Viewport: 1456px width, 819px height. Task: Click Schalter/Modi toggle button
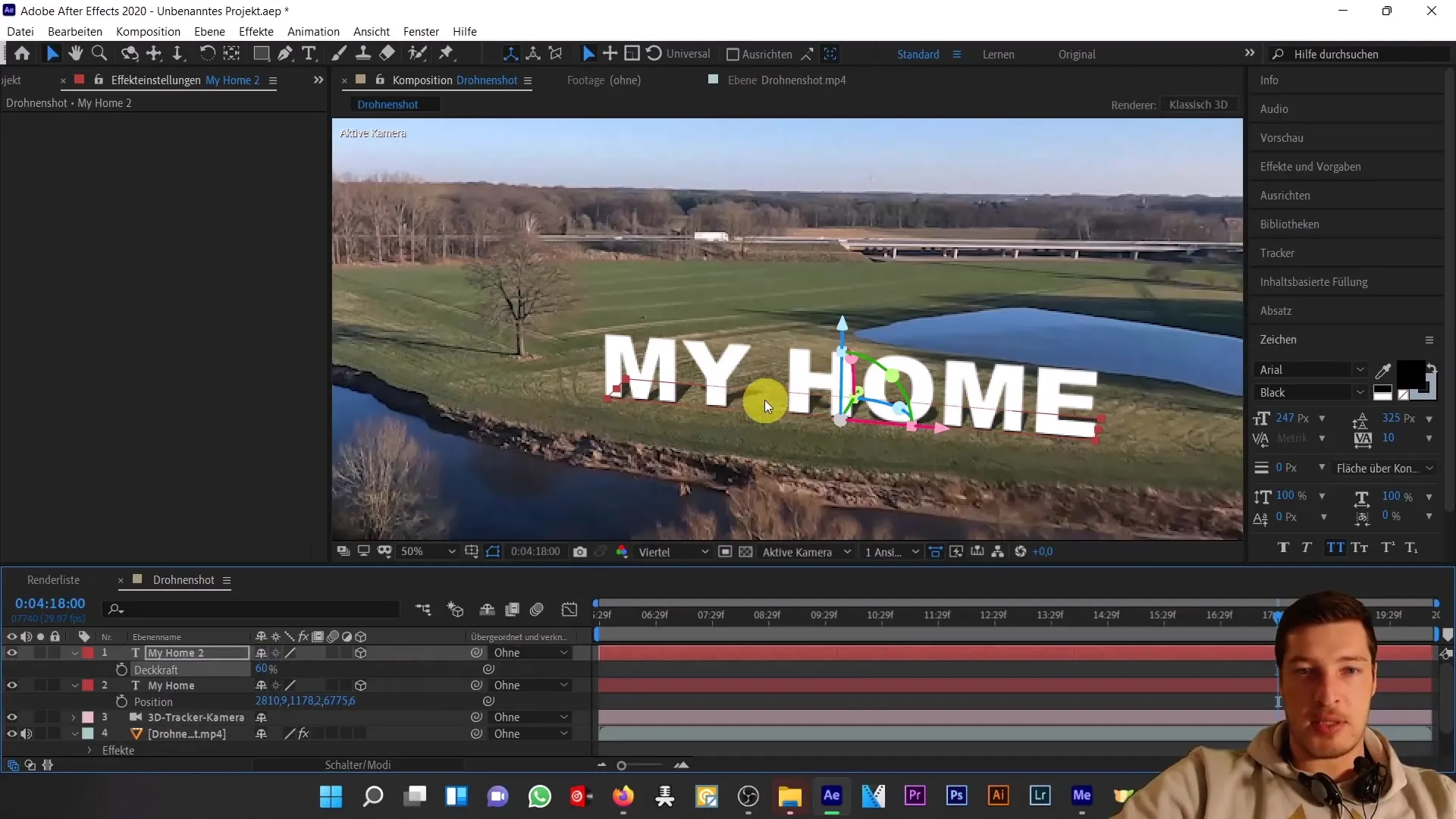pos(358,765)
